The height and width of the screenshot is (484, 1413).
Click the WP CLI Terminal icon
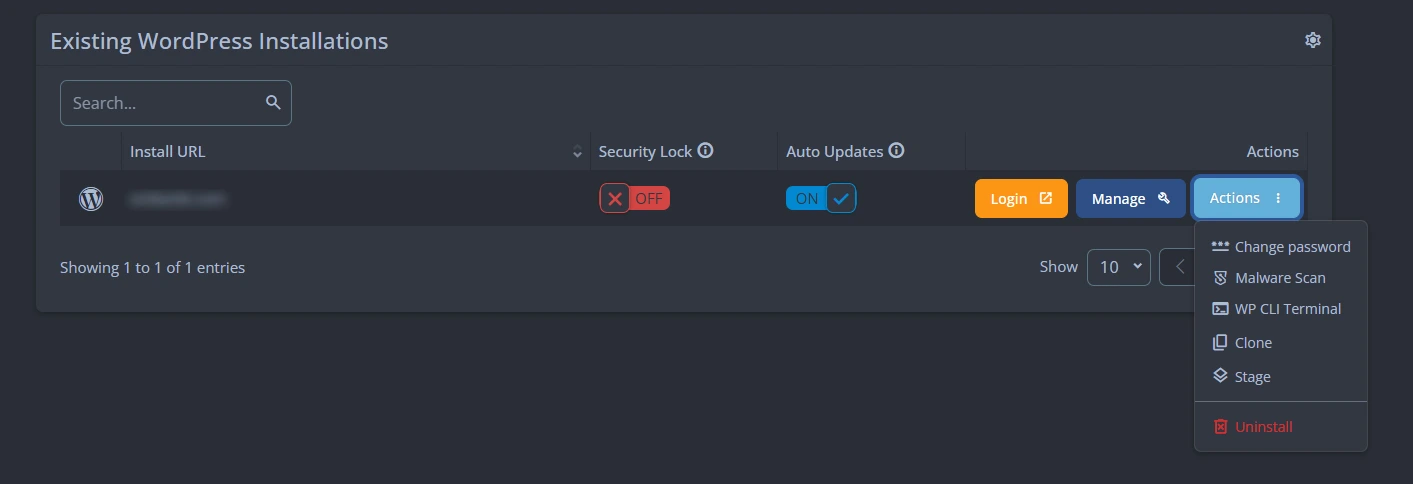coord(1220,309)
